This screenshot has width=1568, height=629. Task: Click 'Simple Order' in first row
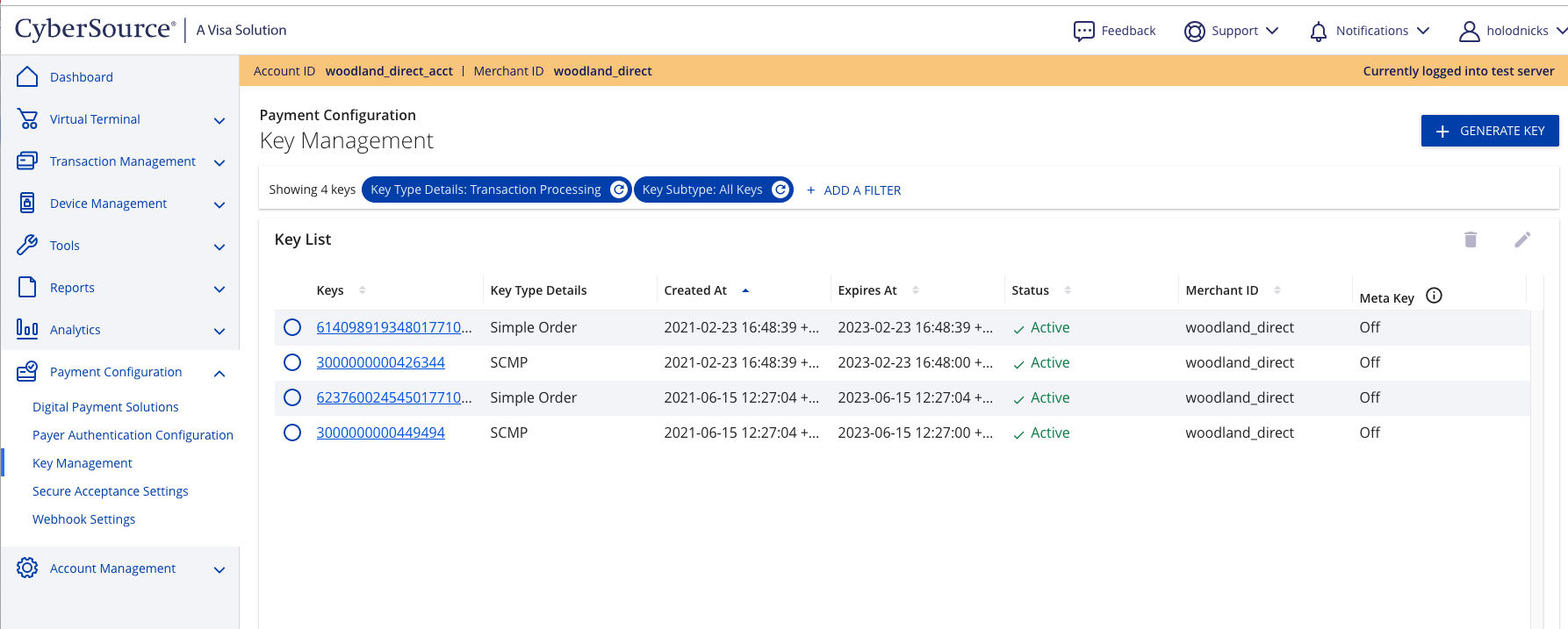point(533,327)
